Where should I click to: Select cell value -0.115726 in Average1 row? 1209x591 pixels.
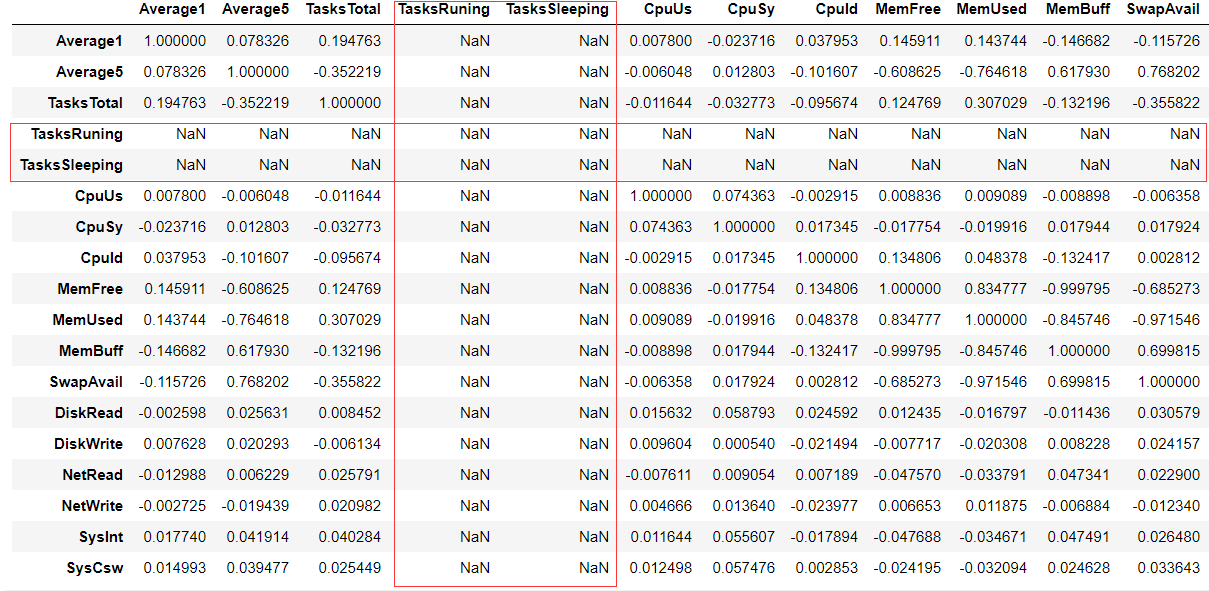point(1165,41)
